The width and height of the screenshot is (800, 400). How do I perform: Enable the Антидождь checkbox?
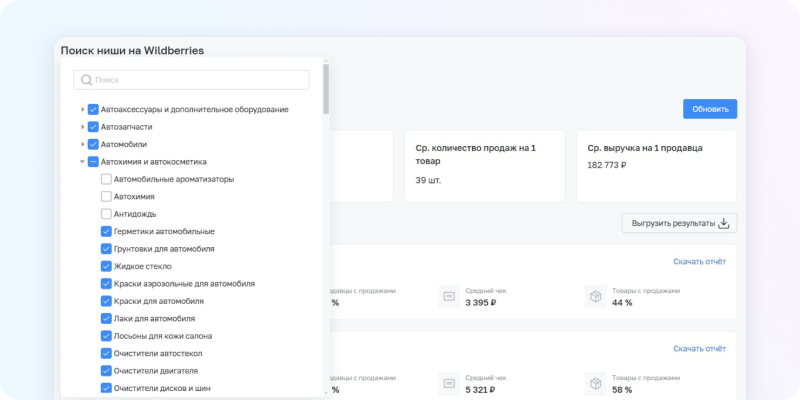pyautogui.click(x=106, y=214)
